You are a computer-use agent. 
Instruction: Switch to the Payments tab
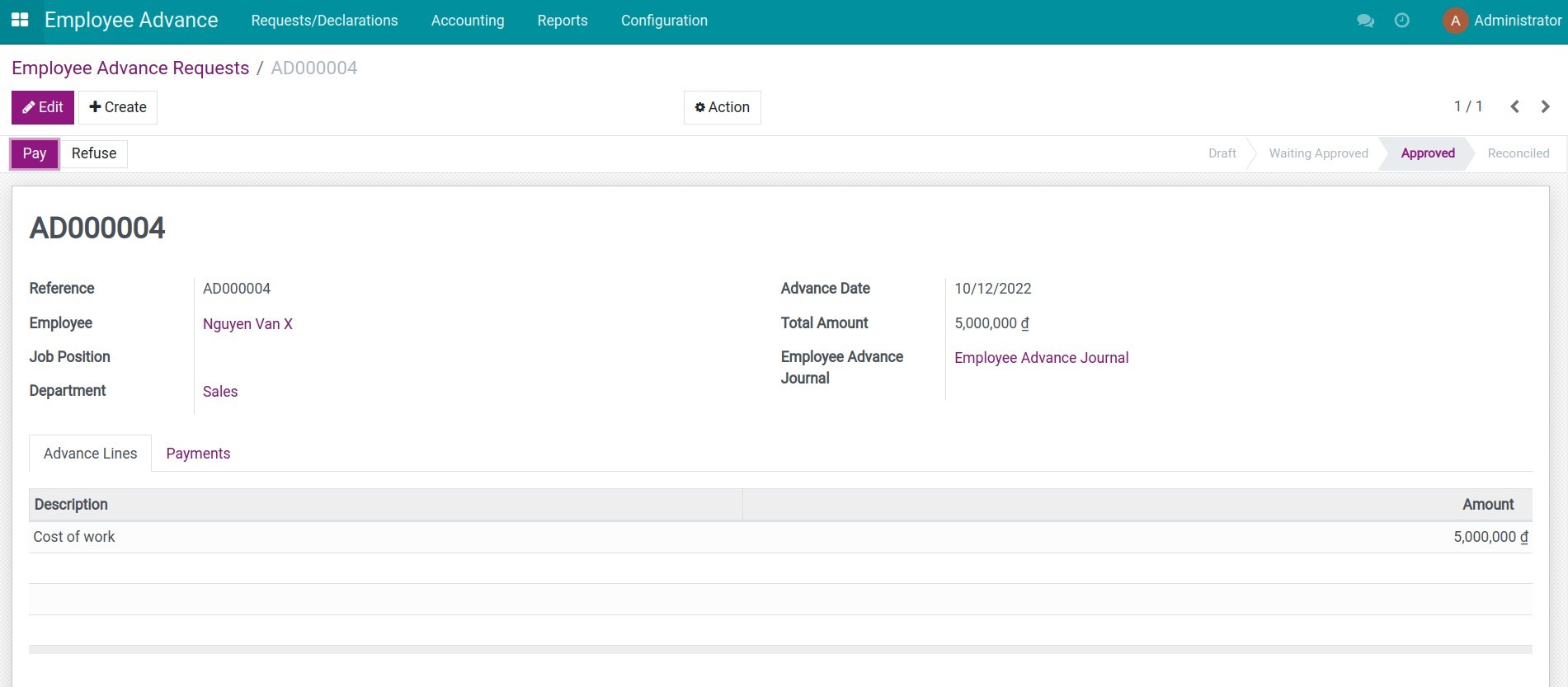point(198,454)
